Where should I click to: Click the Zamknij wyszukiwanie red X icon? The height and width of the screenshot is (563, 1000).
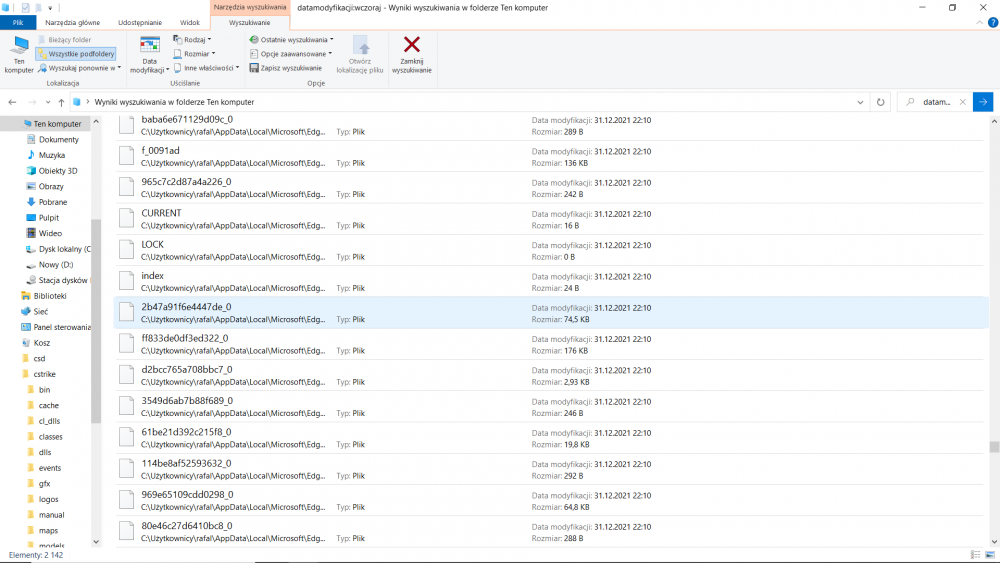pos(411,45)
